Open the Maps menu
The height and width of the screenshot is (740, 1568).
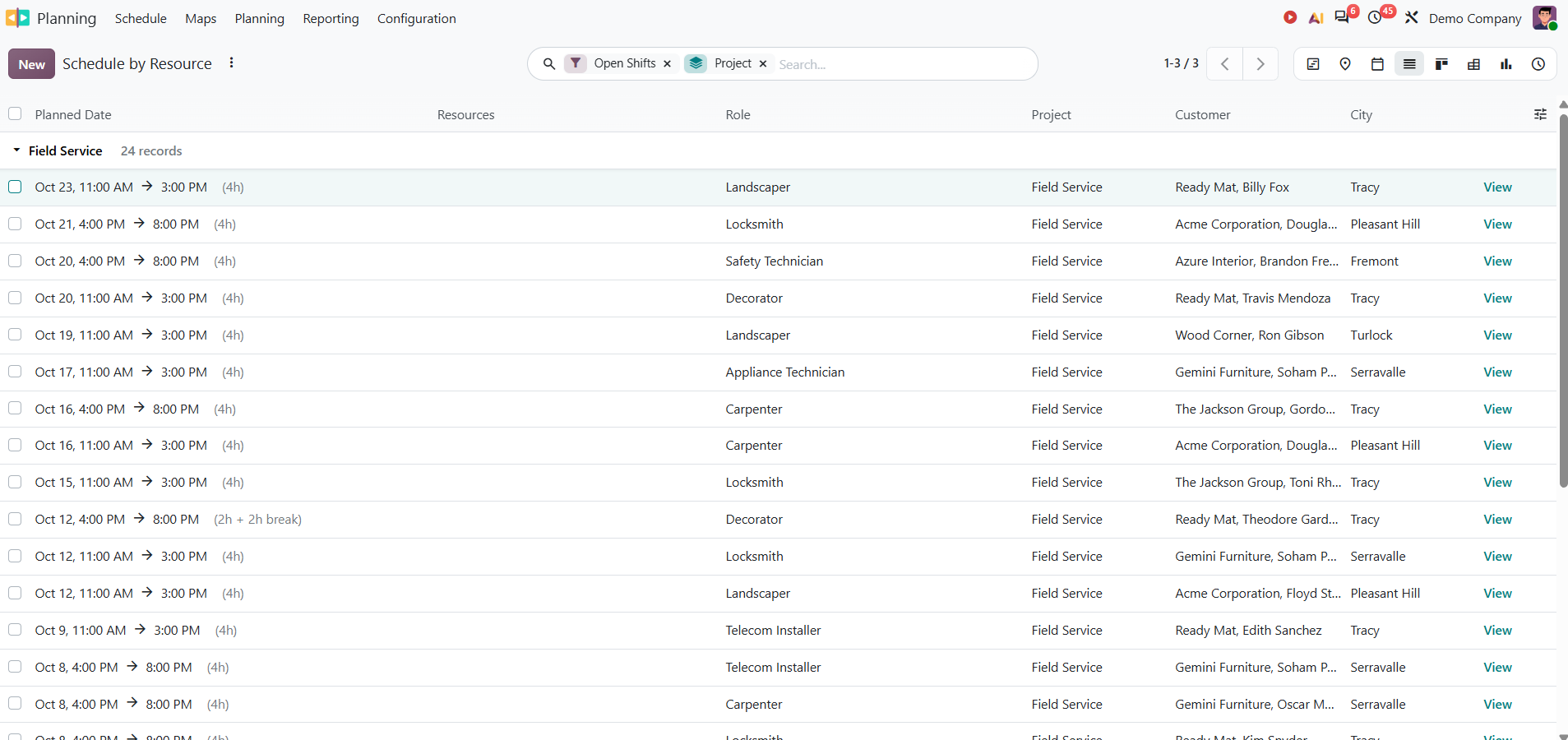[x=201, y=18]
